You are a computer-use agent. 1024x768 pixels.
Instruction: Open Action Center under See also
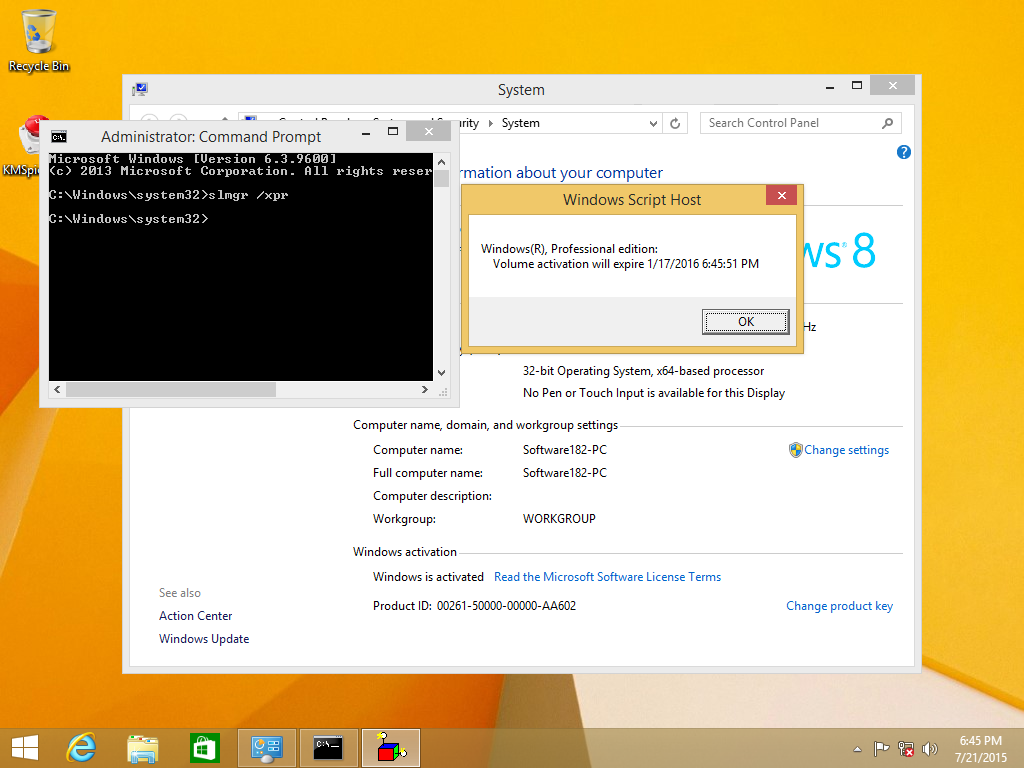point(195,616)
